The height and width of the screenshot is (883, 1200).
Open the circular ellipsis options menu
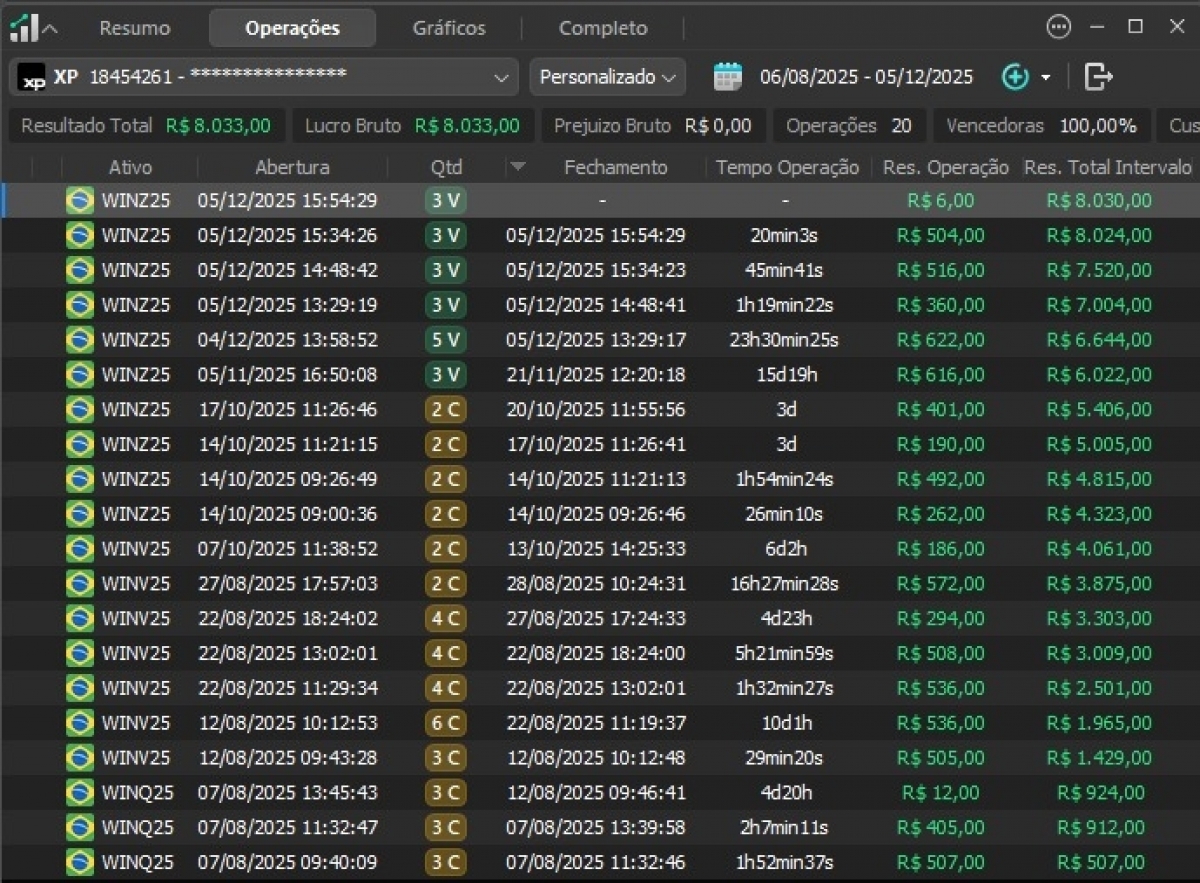click(x=1058, y=27)
